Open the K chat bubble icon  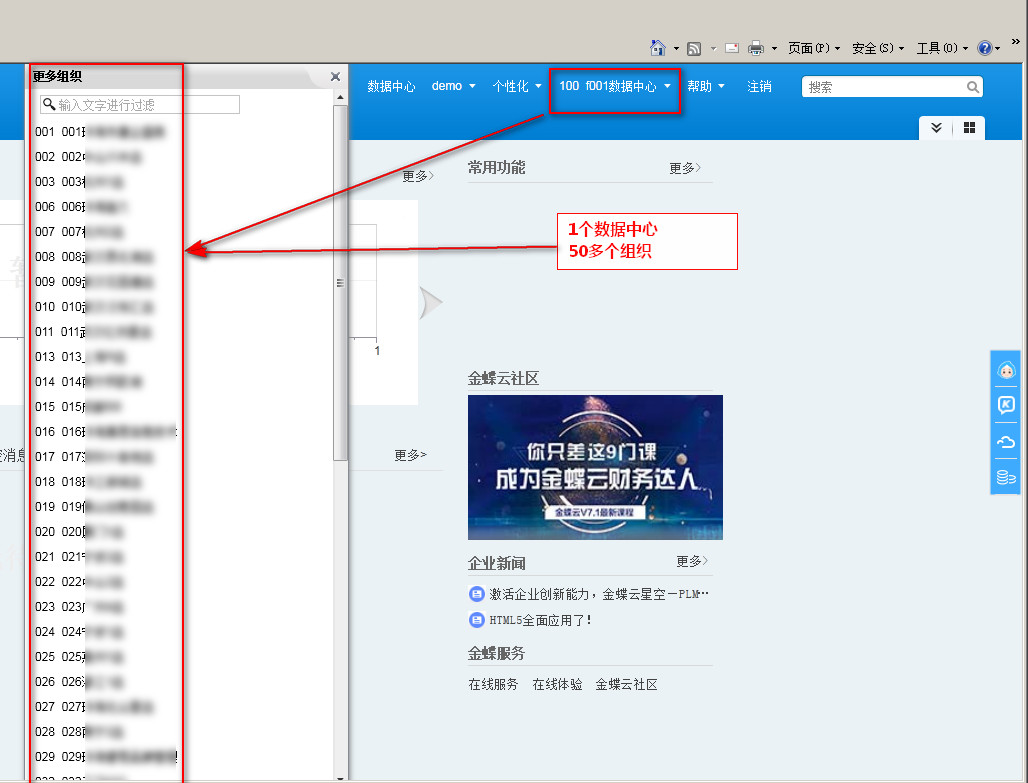coord(1006,405)
